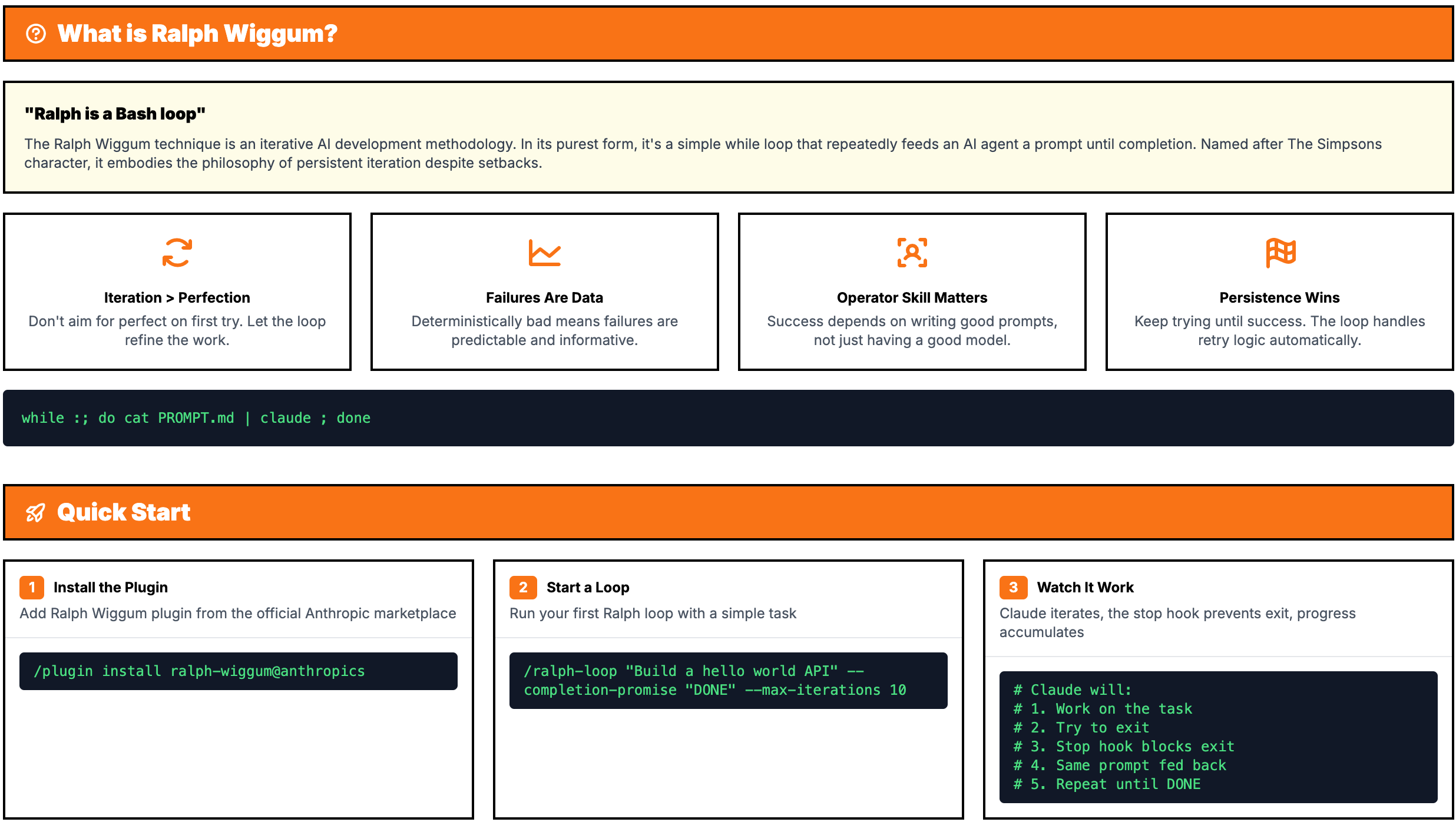
Task: Click the Claude will steps code block
Action: coord(1218,737)
